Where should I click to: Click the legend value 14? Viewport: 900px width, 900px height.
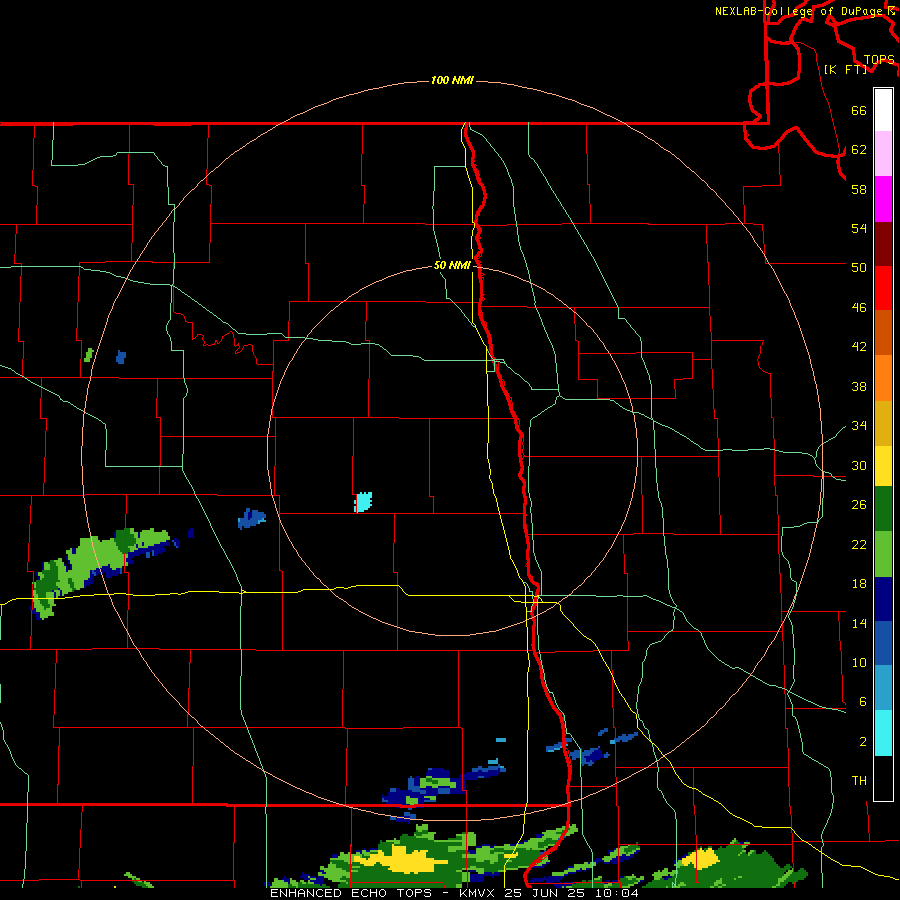pyautogui.click(x=859, y=623)
